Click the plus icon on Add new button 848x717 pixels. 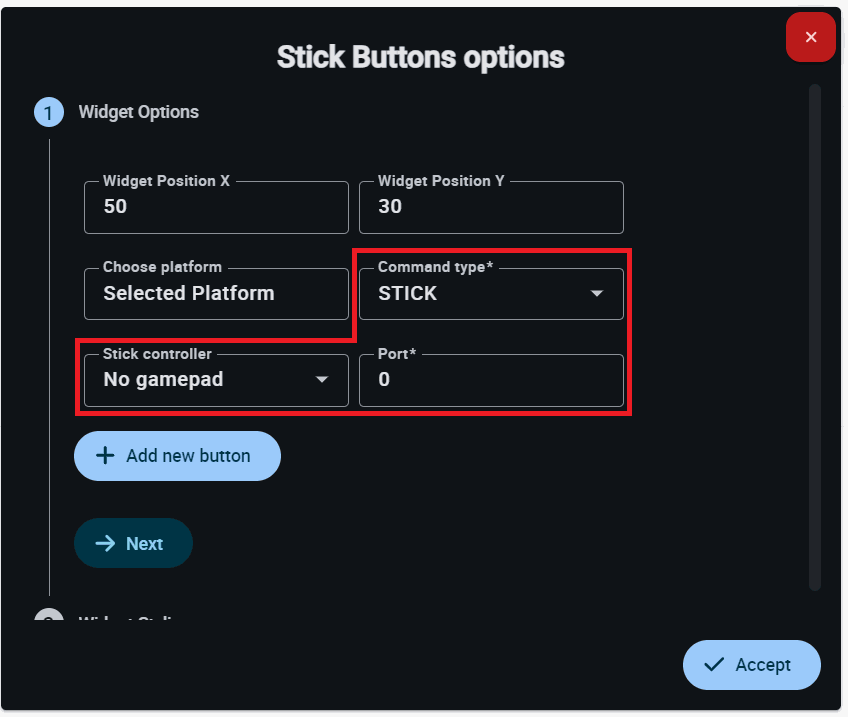pos(105,456)
